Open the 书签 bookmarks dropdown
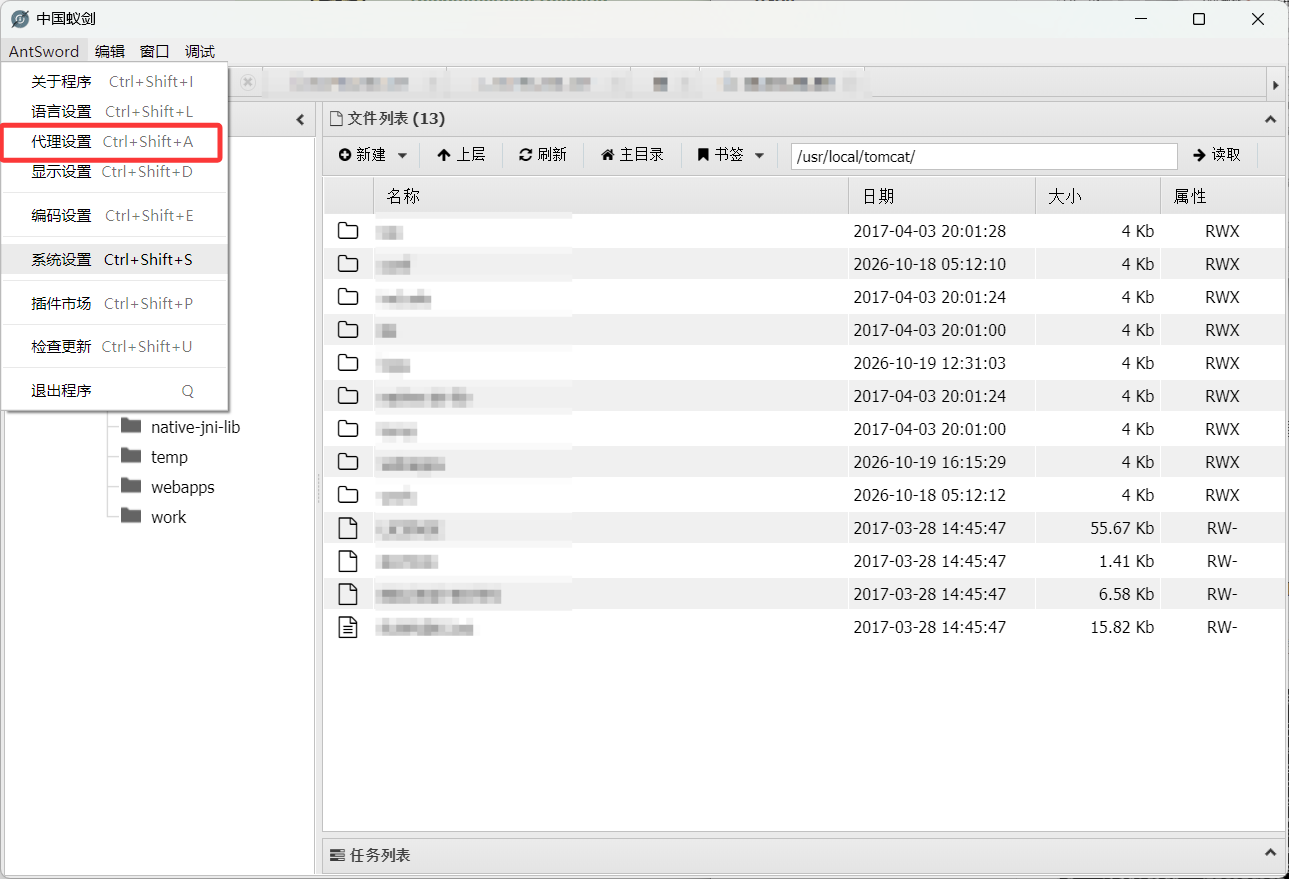This screenshot has height=879, width=1289. (x=731, y=155)
